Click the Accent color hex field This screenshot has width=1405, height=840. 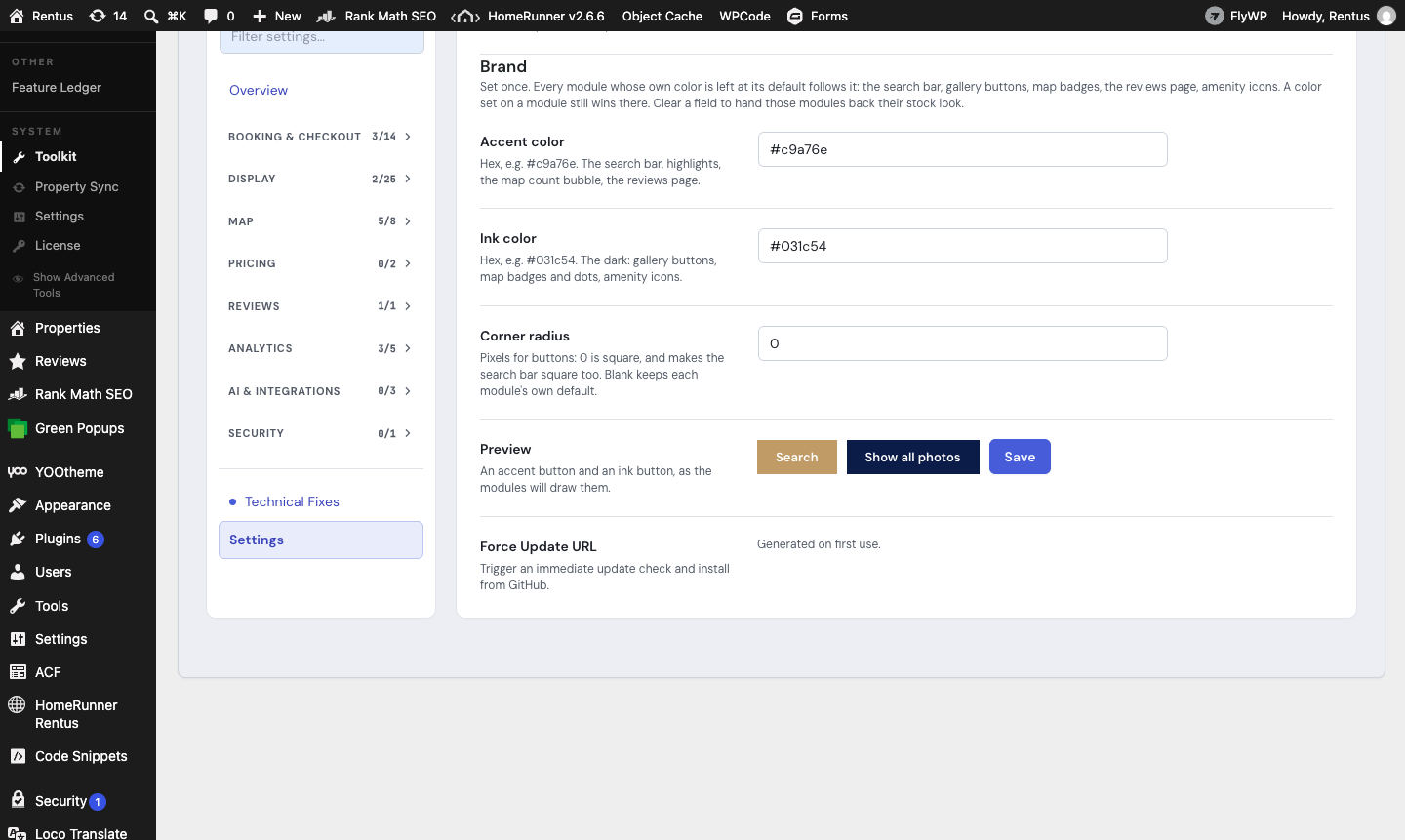coord(963,149)
